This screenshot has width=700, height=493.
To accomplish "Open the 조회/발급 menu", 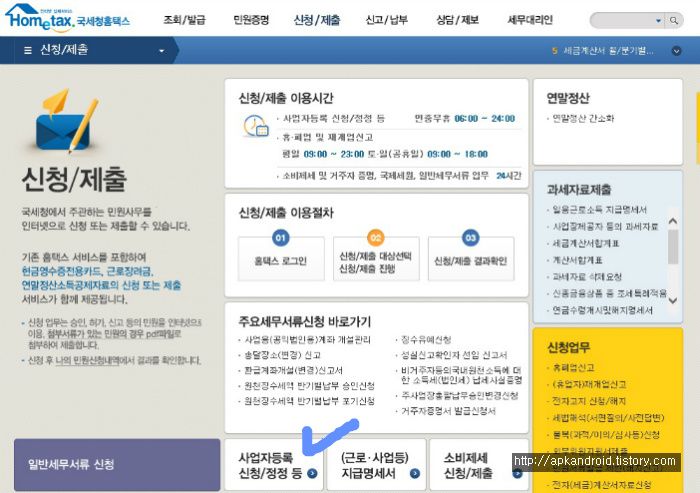I will point(184,20).
